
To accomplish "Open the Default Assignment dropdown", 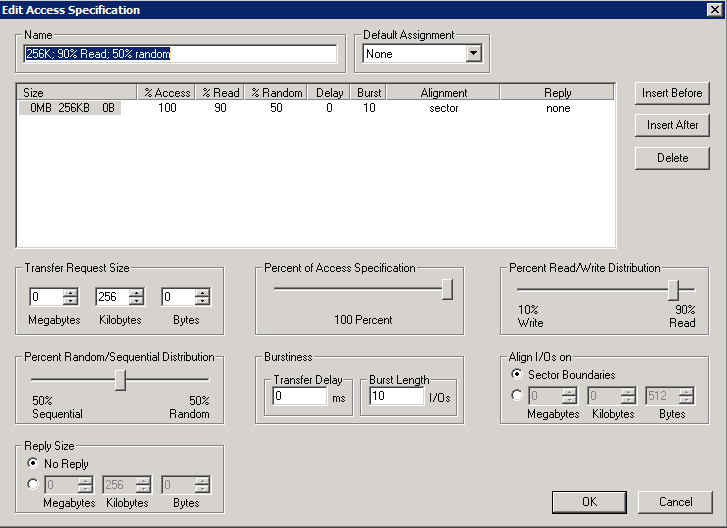I will (x=473, y=54).
